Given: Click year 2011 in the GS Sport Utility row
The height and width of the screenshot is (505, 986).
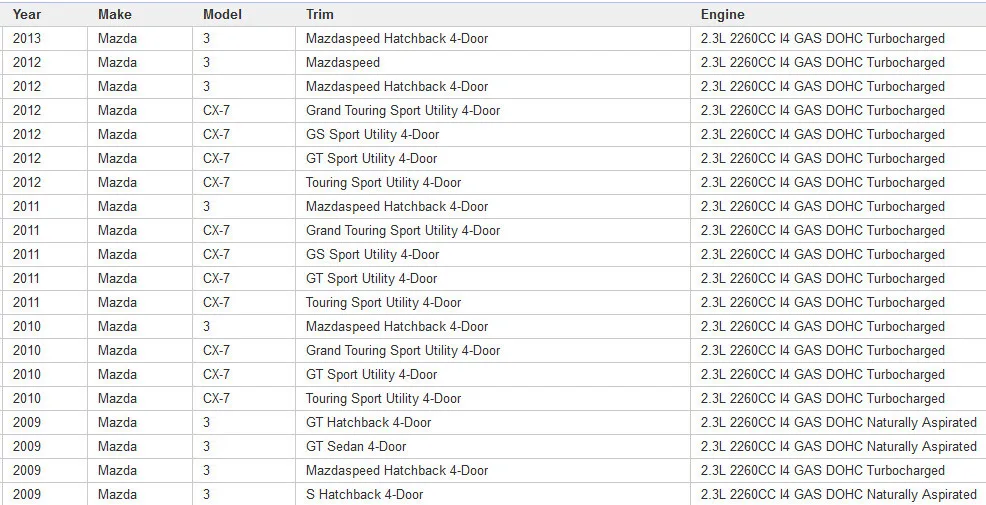Looking at the screenshot, I should pyautogui.click(x=45, y=254).
